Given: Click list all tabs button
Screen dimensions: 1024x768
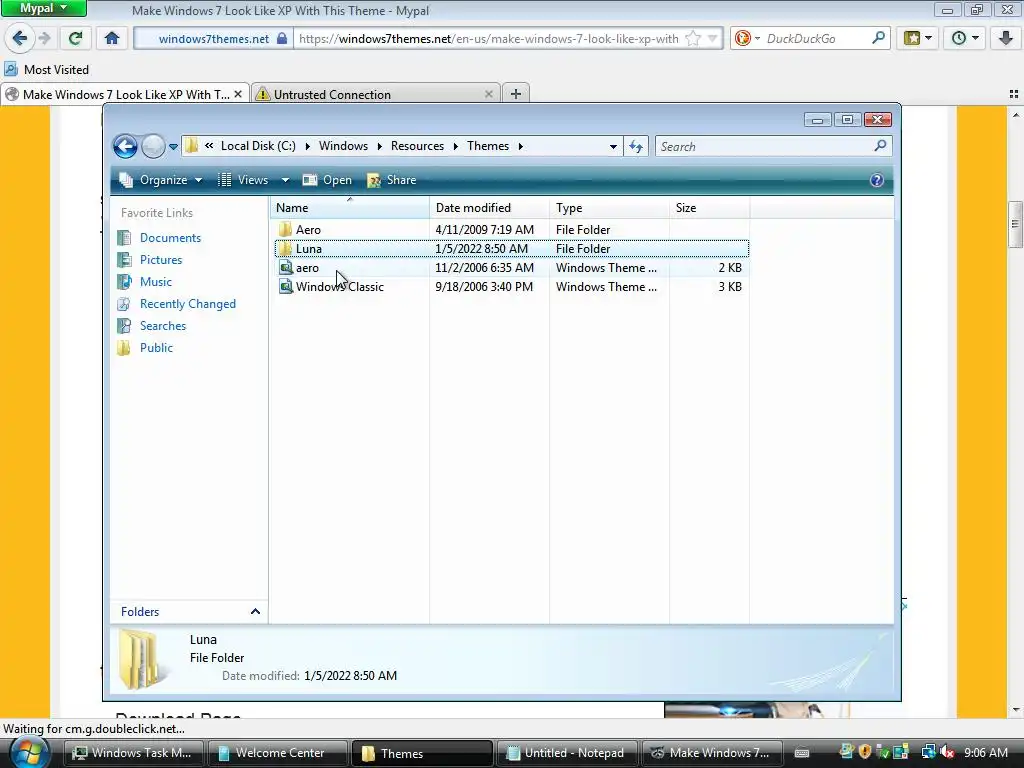Looking at the screenshot, I should (1014, 94).
